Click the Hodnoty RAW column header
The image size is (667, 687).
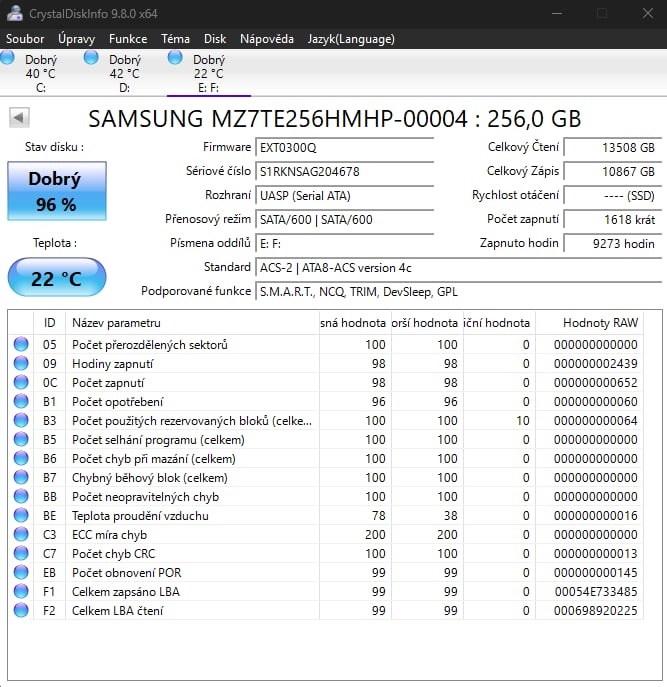click(589, 323)
